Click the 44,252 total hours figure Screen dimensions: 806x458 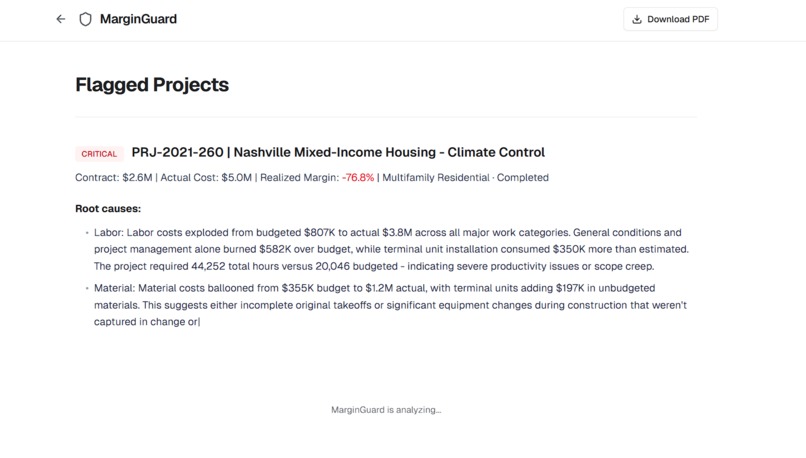pyautogui.click(x=208, y=266)
